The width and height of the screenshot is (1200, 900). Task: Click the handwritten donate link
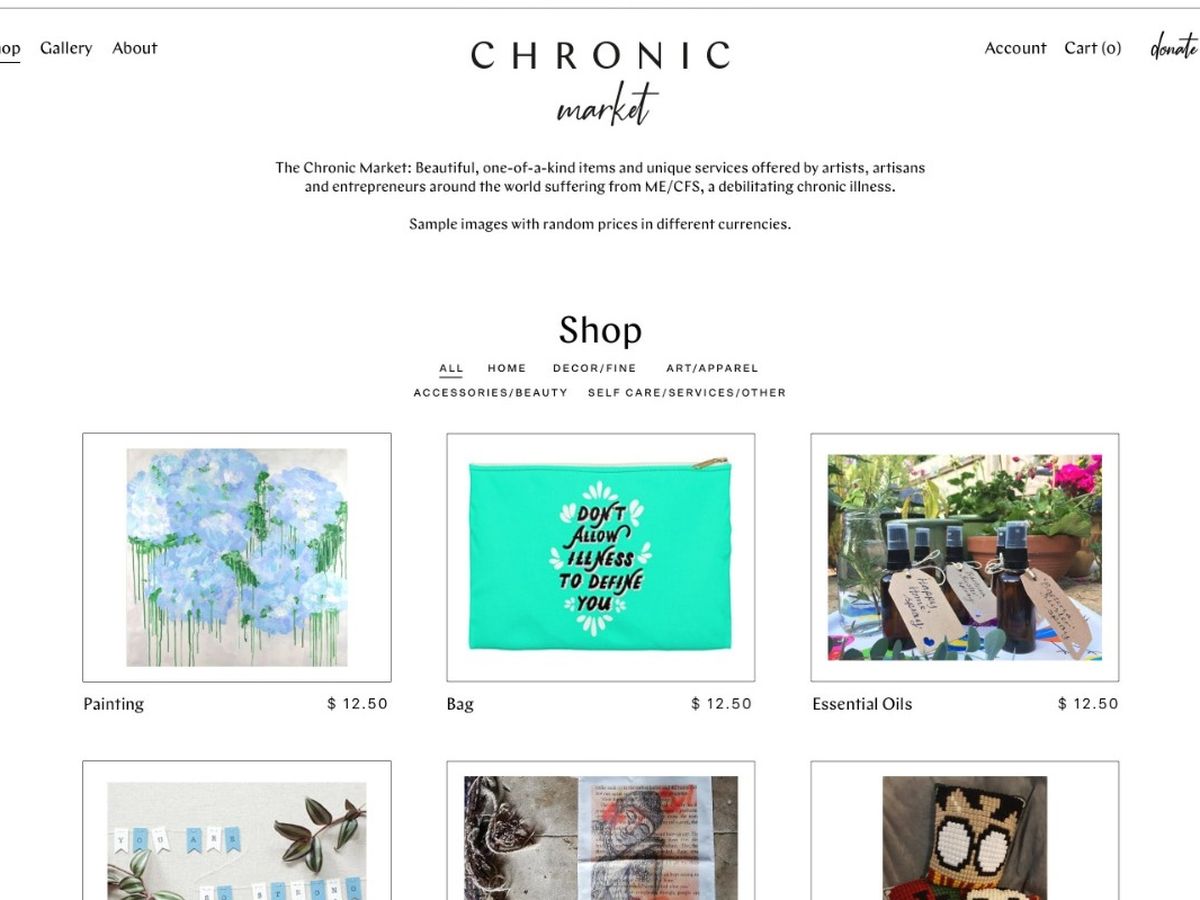pos(1174,47)
